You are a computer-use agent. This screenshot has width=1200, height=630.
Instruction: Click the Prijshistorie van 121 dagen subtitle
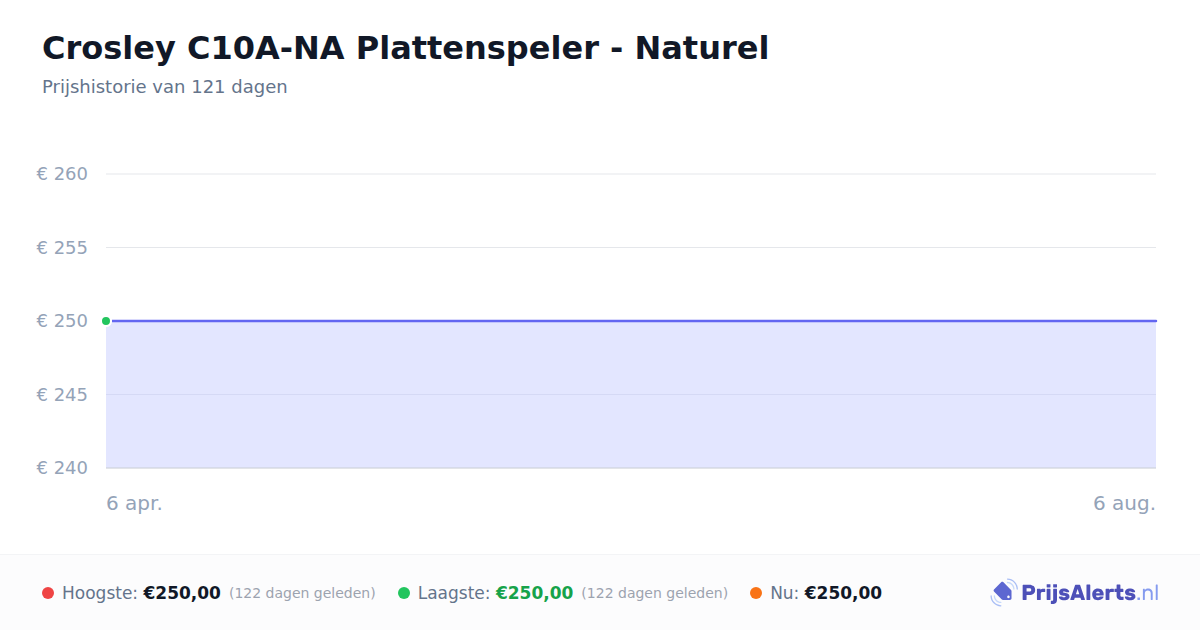click(x=165, y=87)
